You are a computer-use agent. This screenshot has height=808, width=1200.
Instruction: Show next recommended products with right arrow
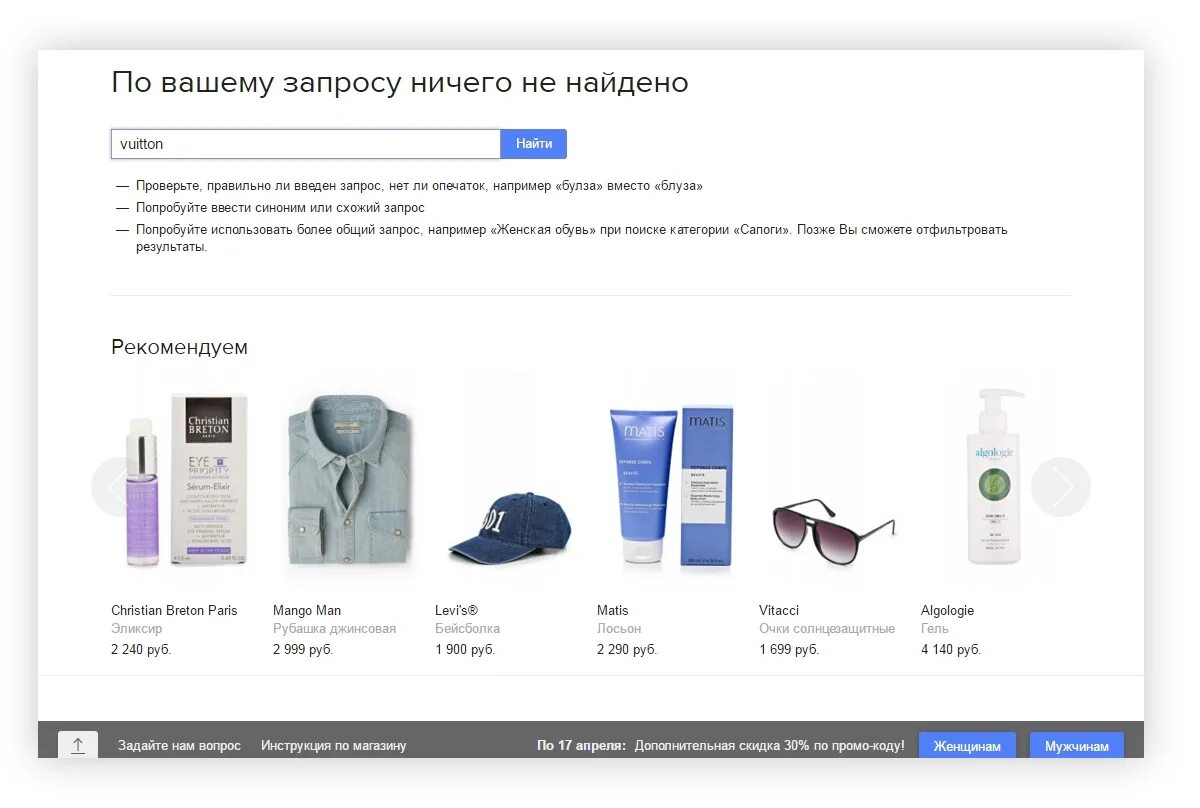[1061, 487]
